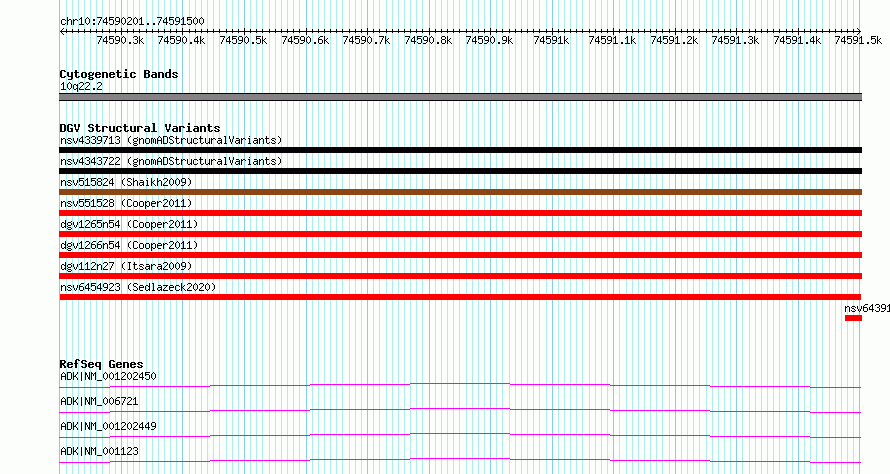Screen dimensions: 890x474
Task: Select the magenta line under ADK|NM_001123
Action: click(460, 460)
